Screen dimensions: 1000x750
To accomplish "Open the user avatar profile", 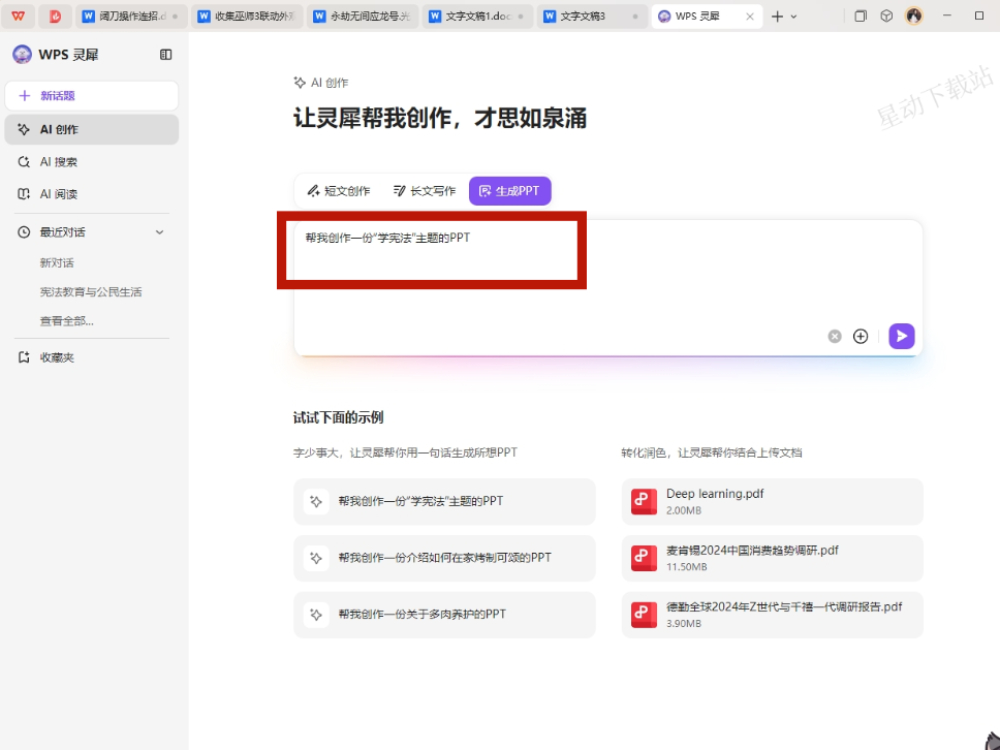I will pyautogui.click(x=914, y=16).
